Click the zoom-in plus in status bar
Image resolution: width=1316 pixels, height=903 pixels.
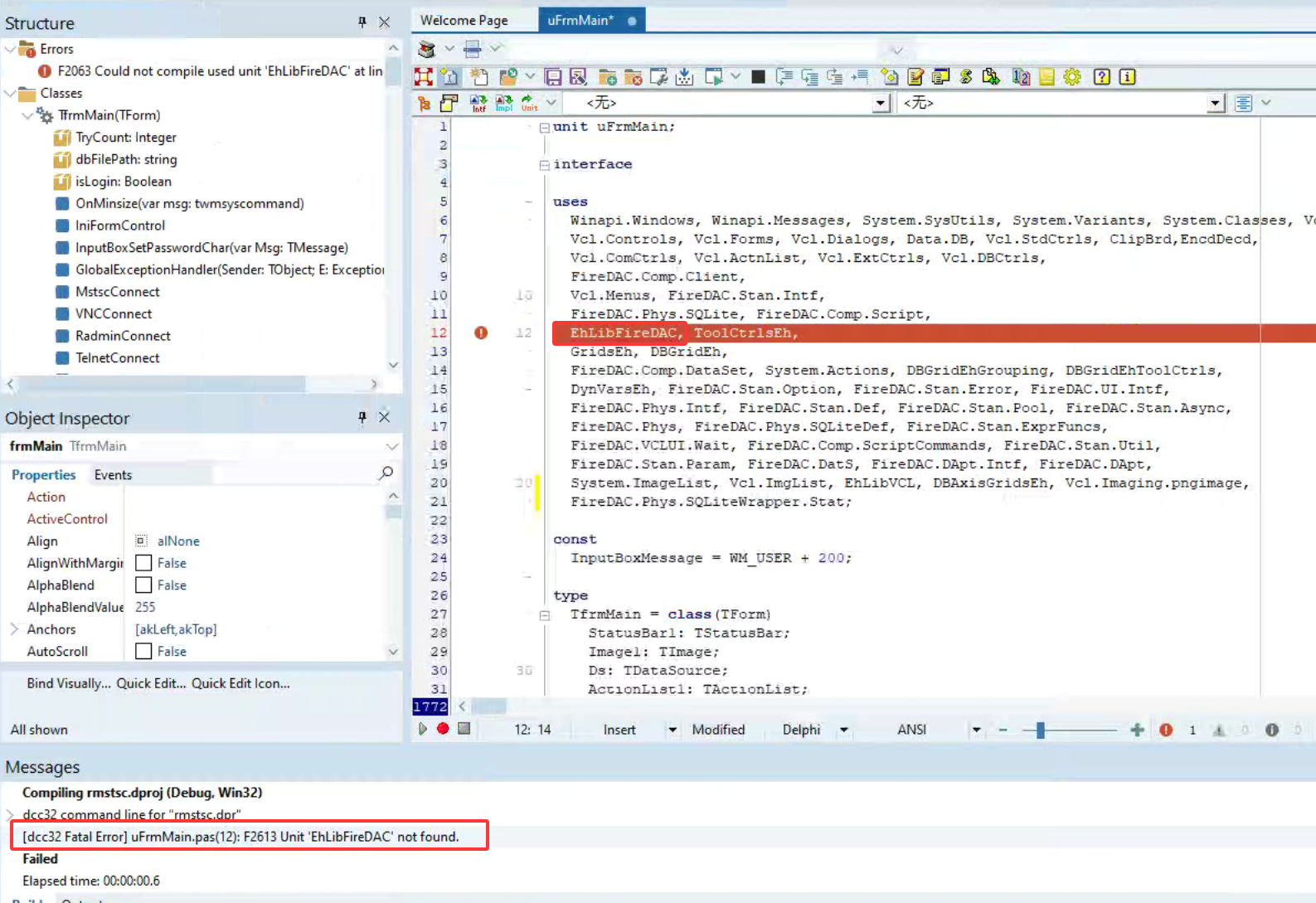tap(1137, 730)
